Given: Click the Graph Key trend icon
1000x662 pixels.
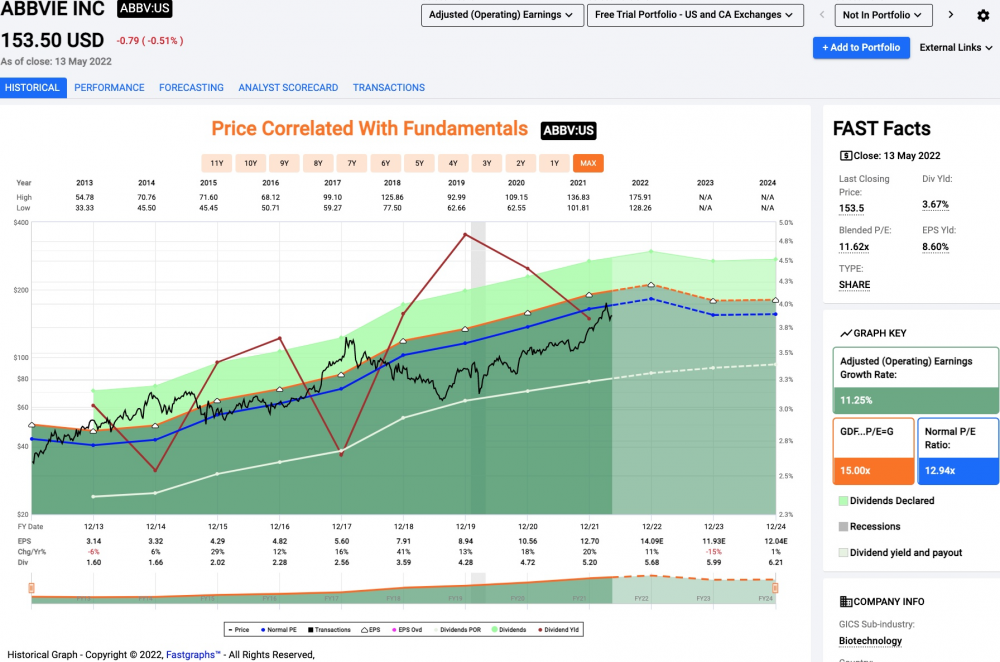Looking at the screenshot, I should tap(846, 333).
